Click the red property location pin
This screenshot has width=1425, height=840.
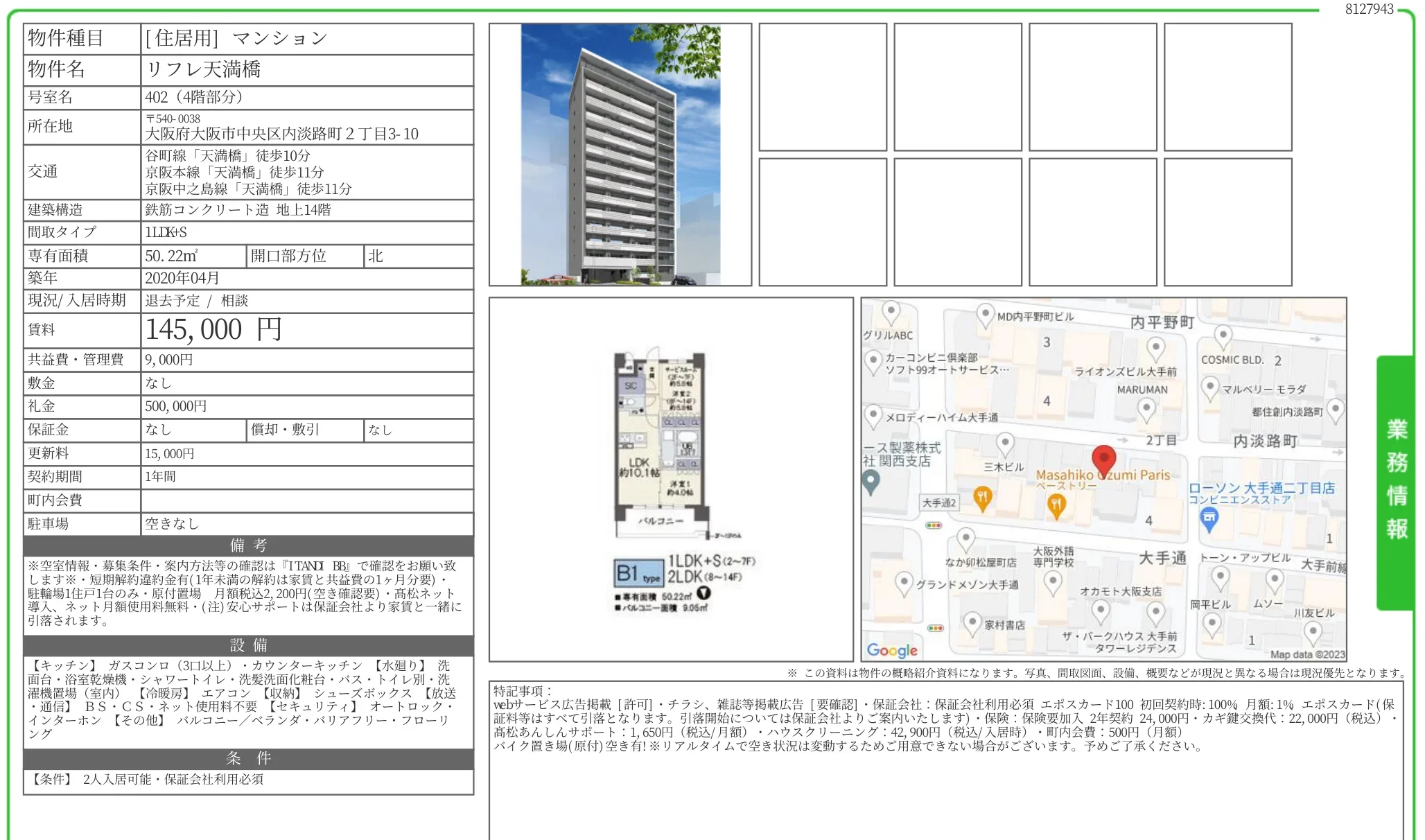tap(1103, 460)
